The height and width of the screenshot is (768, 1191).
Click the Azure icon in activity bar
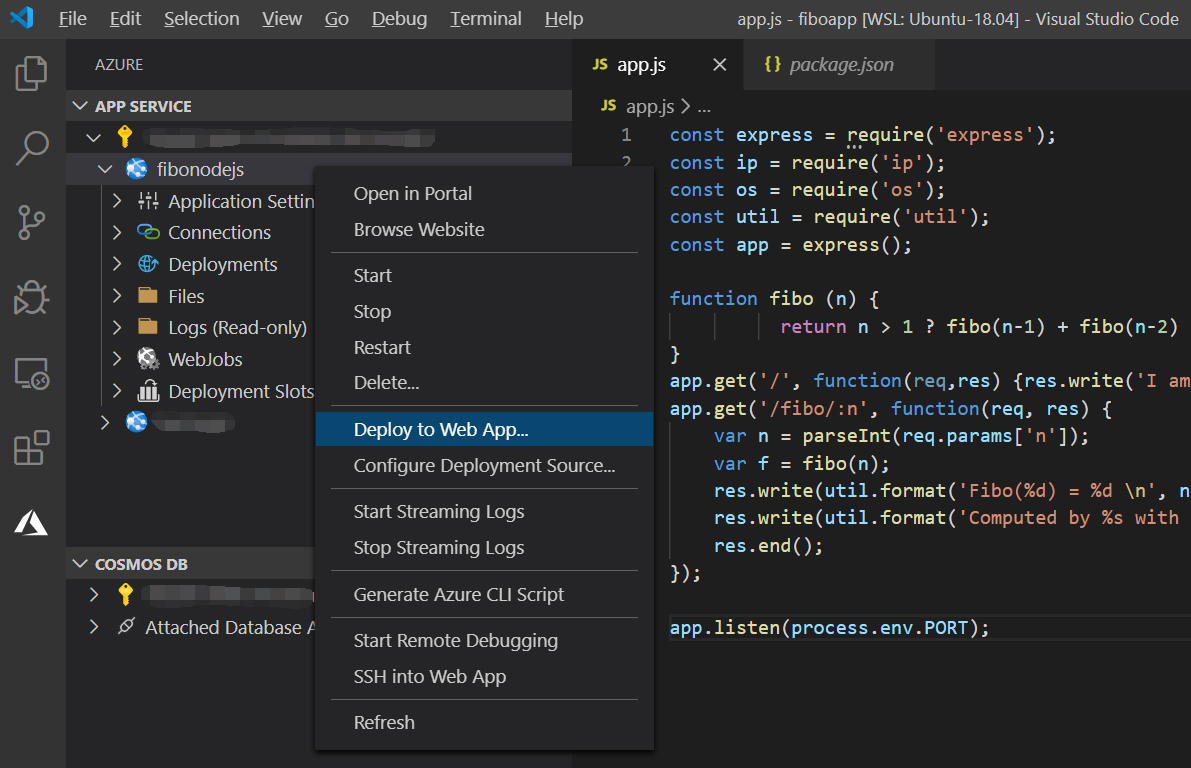click(32, 522)
